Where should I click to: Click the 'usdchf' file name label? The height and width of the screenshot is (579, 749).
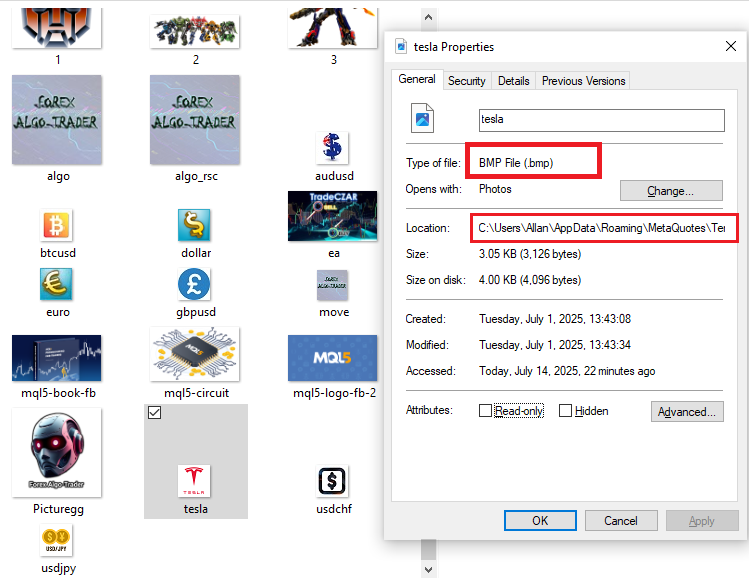tap(334, 509)
